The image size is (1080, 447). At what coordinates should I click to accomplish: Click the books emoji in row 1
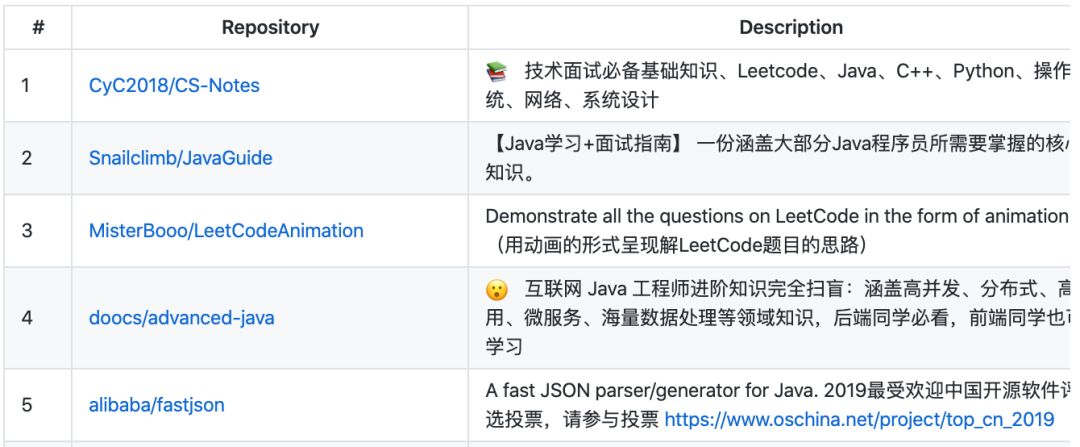click(x=496, y=71)
